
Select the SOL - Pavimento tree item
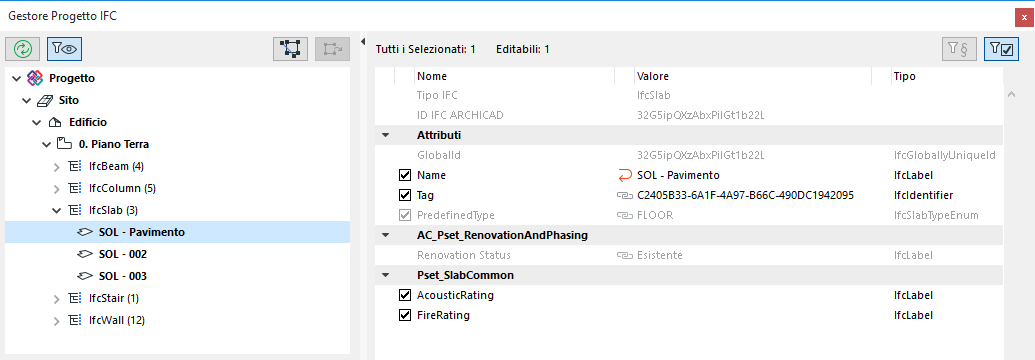178,232
